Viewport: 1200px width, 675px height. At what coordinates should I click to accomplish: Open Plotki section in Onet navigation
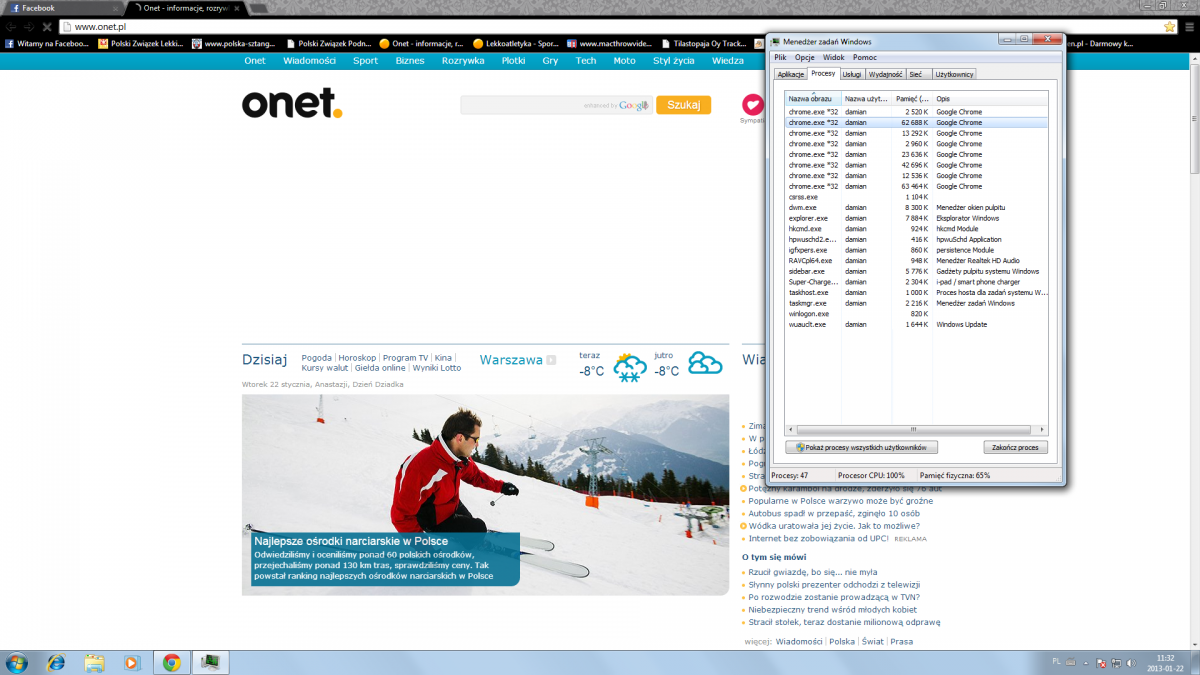coord(514,60)
